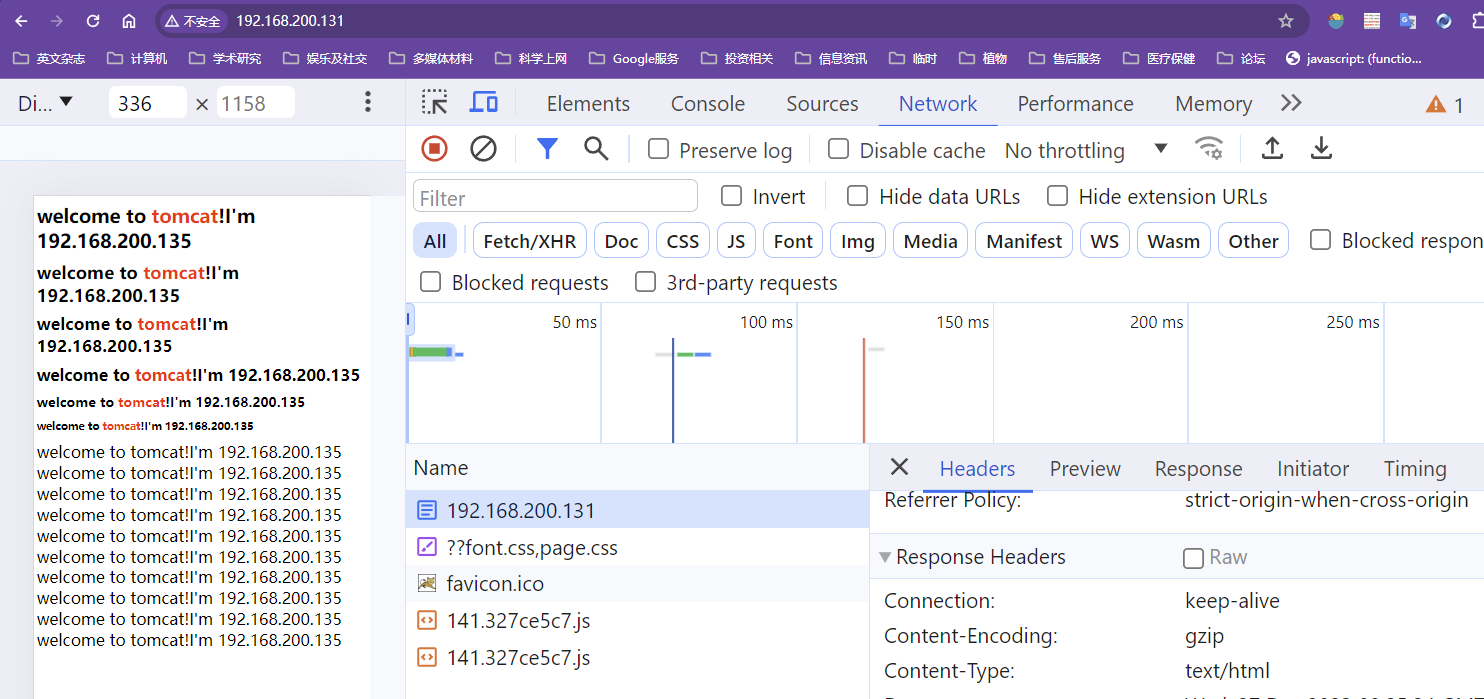The height and width of the screenshot is (699, 1484).
Task: Click the stop recording network log icon
Action: pos(434,149)
